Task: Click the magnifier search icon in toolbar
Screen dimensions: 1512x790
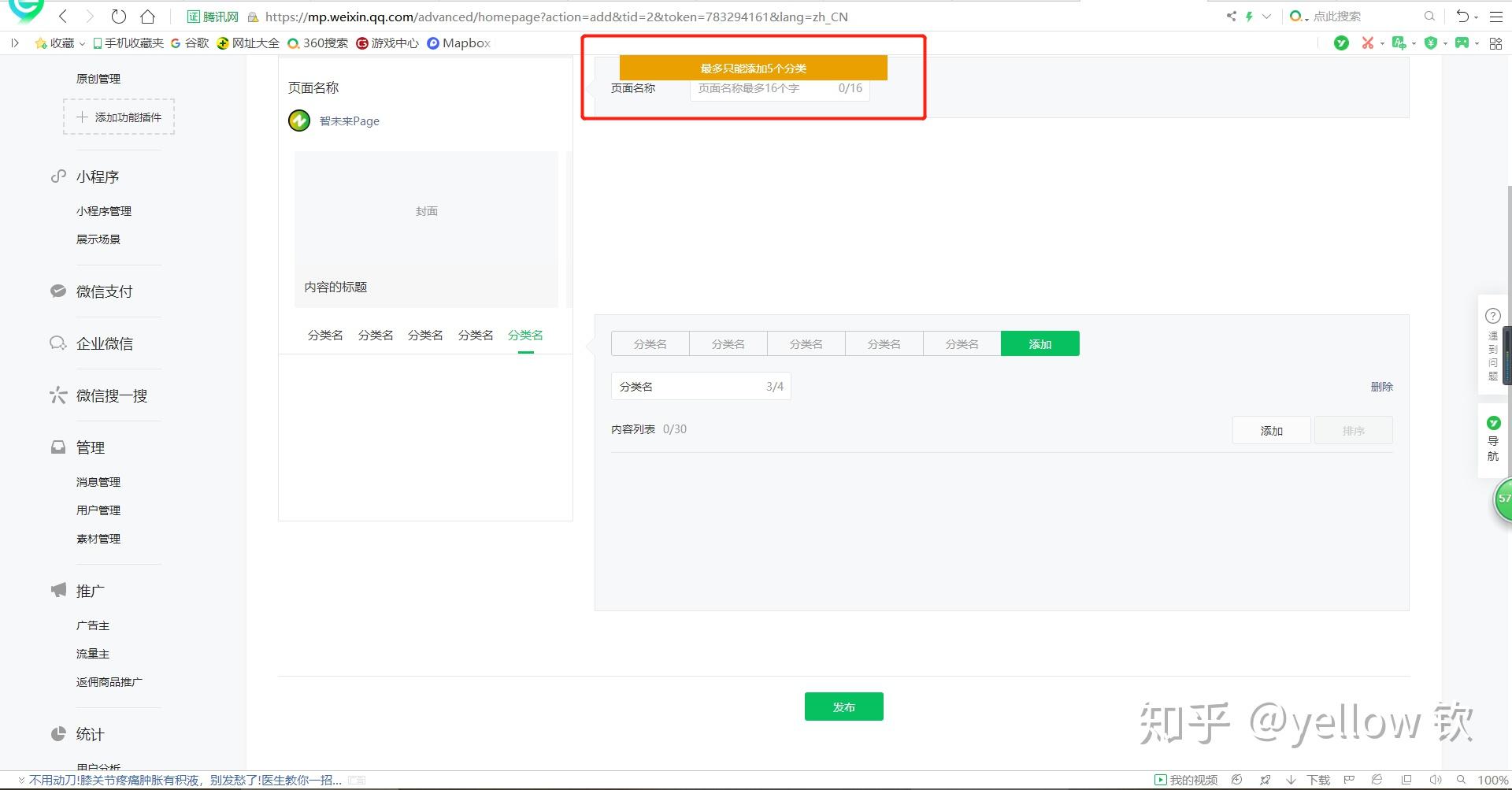Action: [1429, 17]
